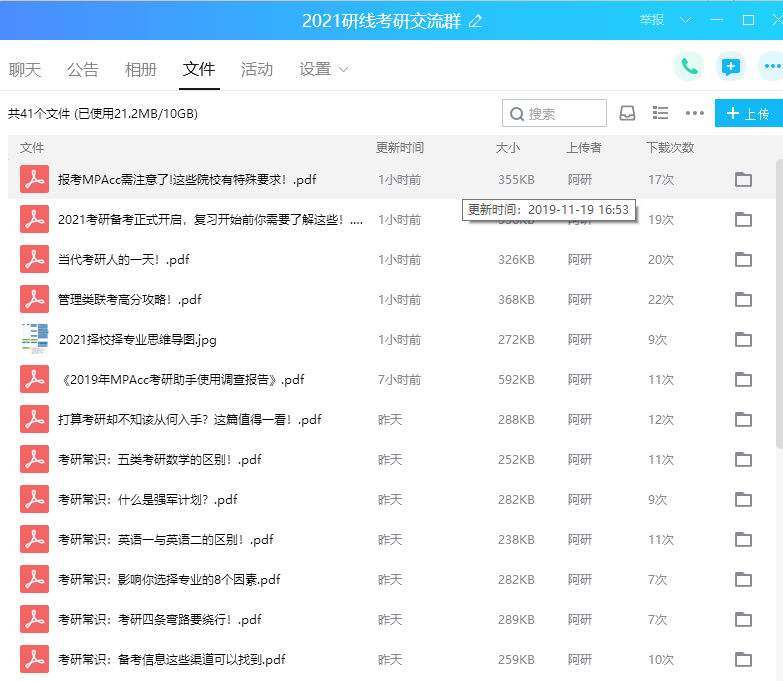The height and width of the screenshot is (681, 783).
Task: Click folder icon for 2021择校择专业思维导图.jpg row
Action: tap(743, 340)
